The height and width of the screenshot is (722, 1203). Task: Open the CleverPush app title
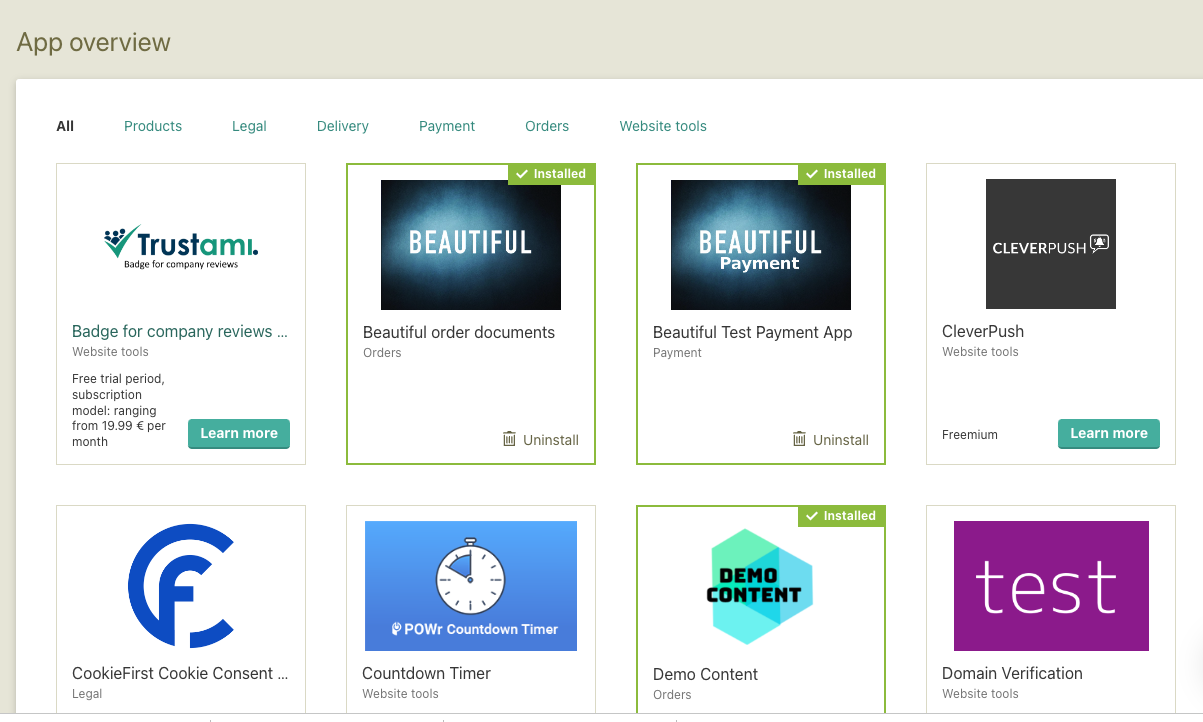point(983,331)
